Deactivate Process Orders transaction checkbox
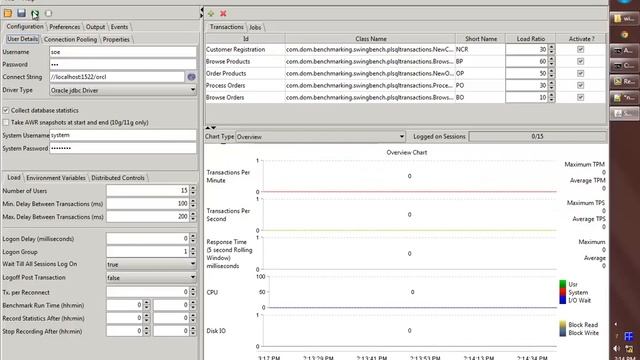The width and height of the screenshot is (640, 360). [x=580, y=85]
